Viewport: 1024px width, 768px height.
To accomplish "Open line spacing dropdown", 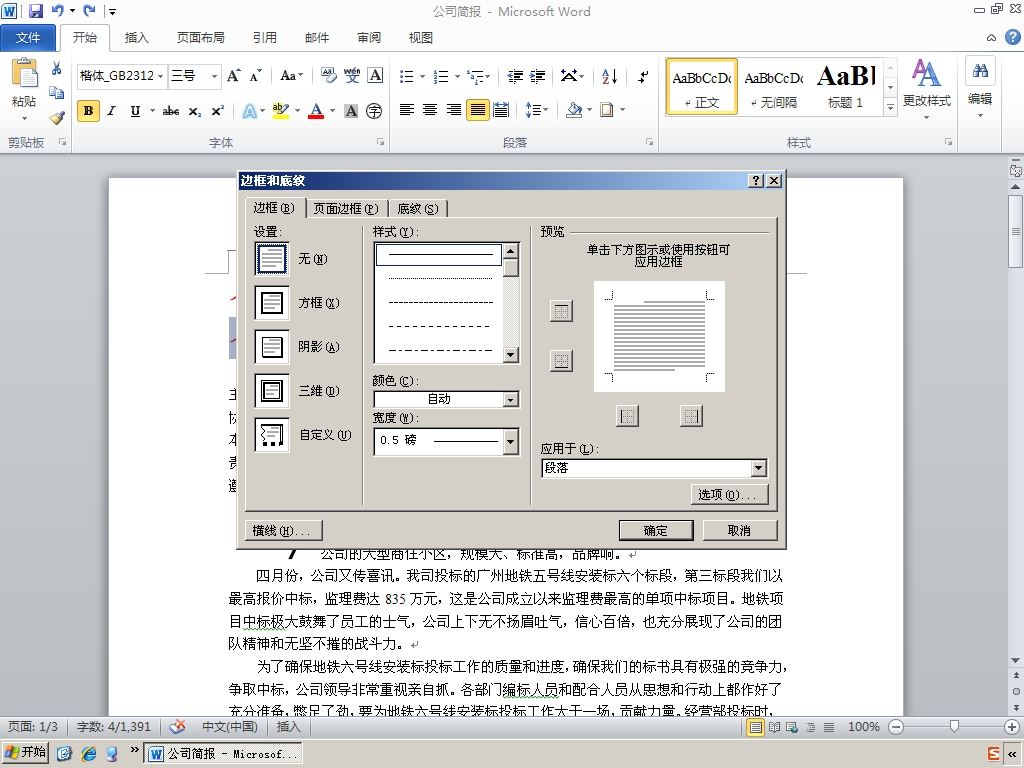I will (x=537, y=110).
